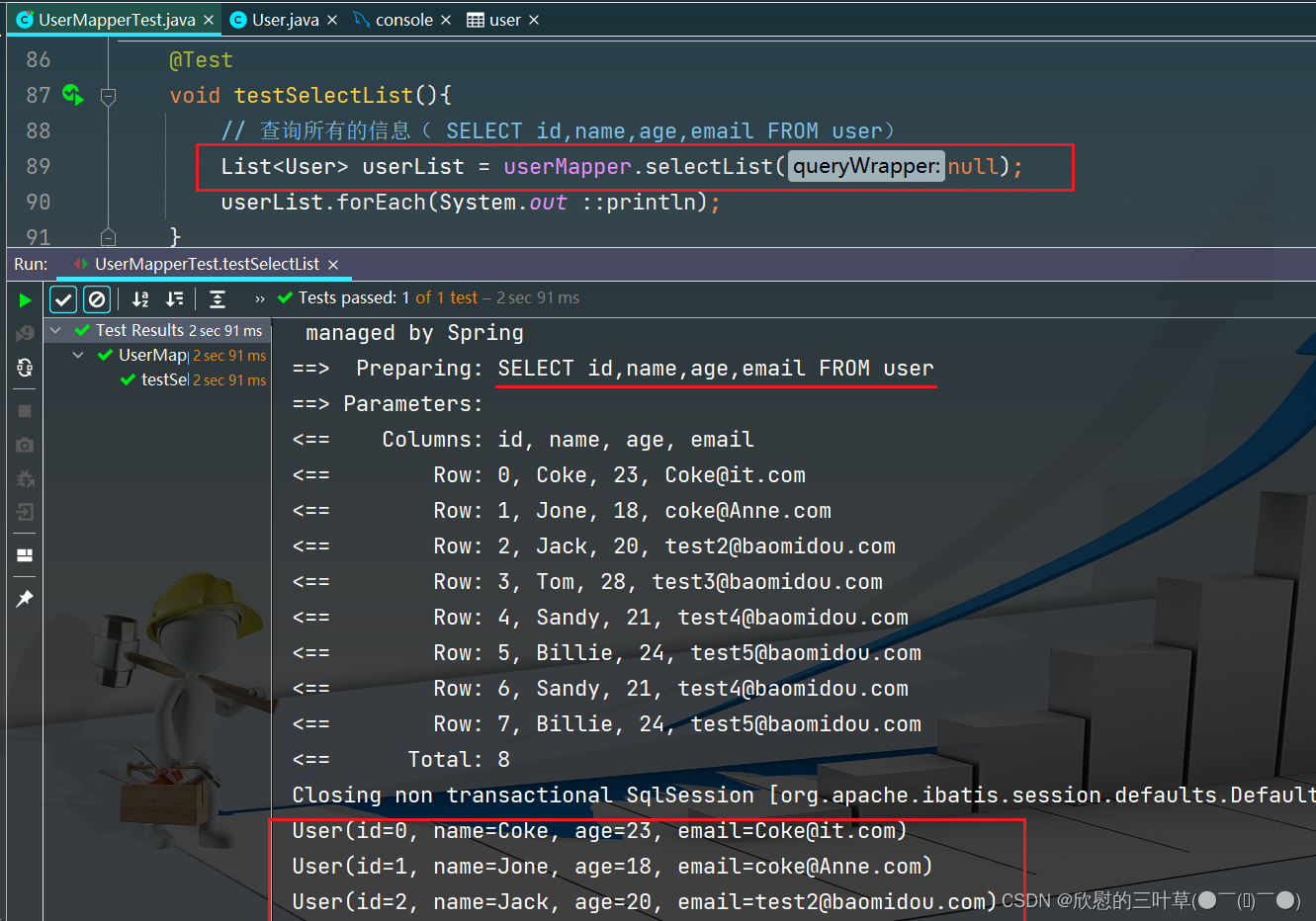Collapse the Test Results tree node
This screenshot has width=1316, height=921.
(x=56, y=330)
